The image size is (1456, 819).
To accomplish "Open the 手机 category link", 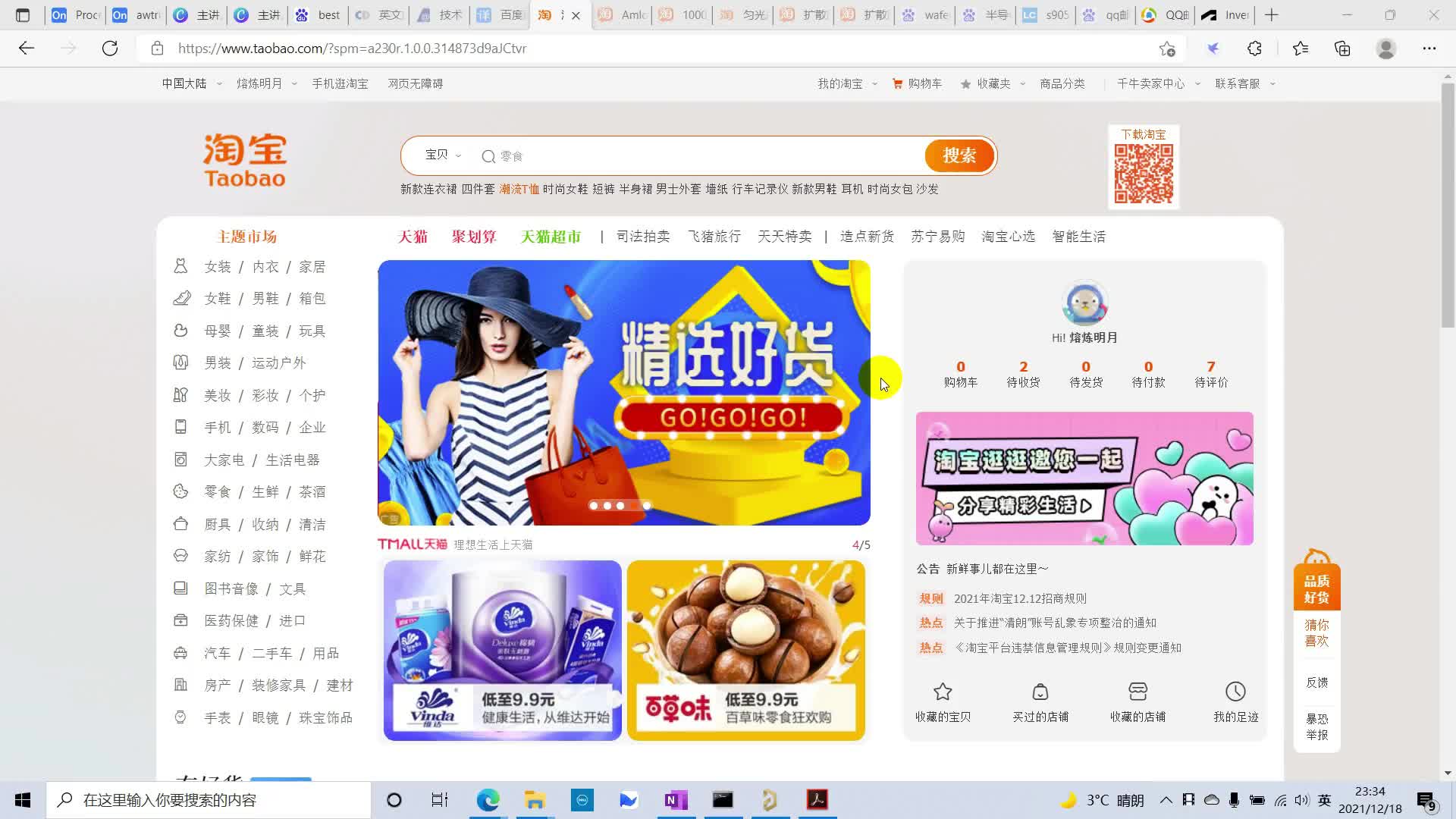I will (x=218, y=428).
